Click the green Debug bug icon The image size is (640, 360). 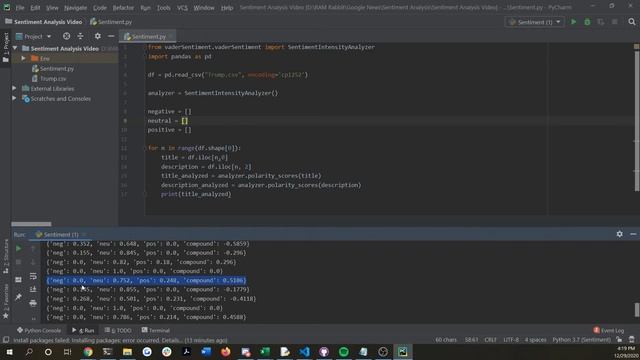pyautogui.click(x=587, y=22)
